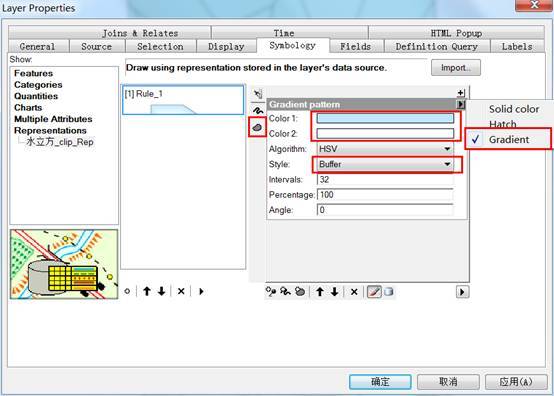
Task: Open the Algorithm HSV dropdown
Action: (385, 149)
